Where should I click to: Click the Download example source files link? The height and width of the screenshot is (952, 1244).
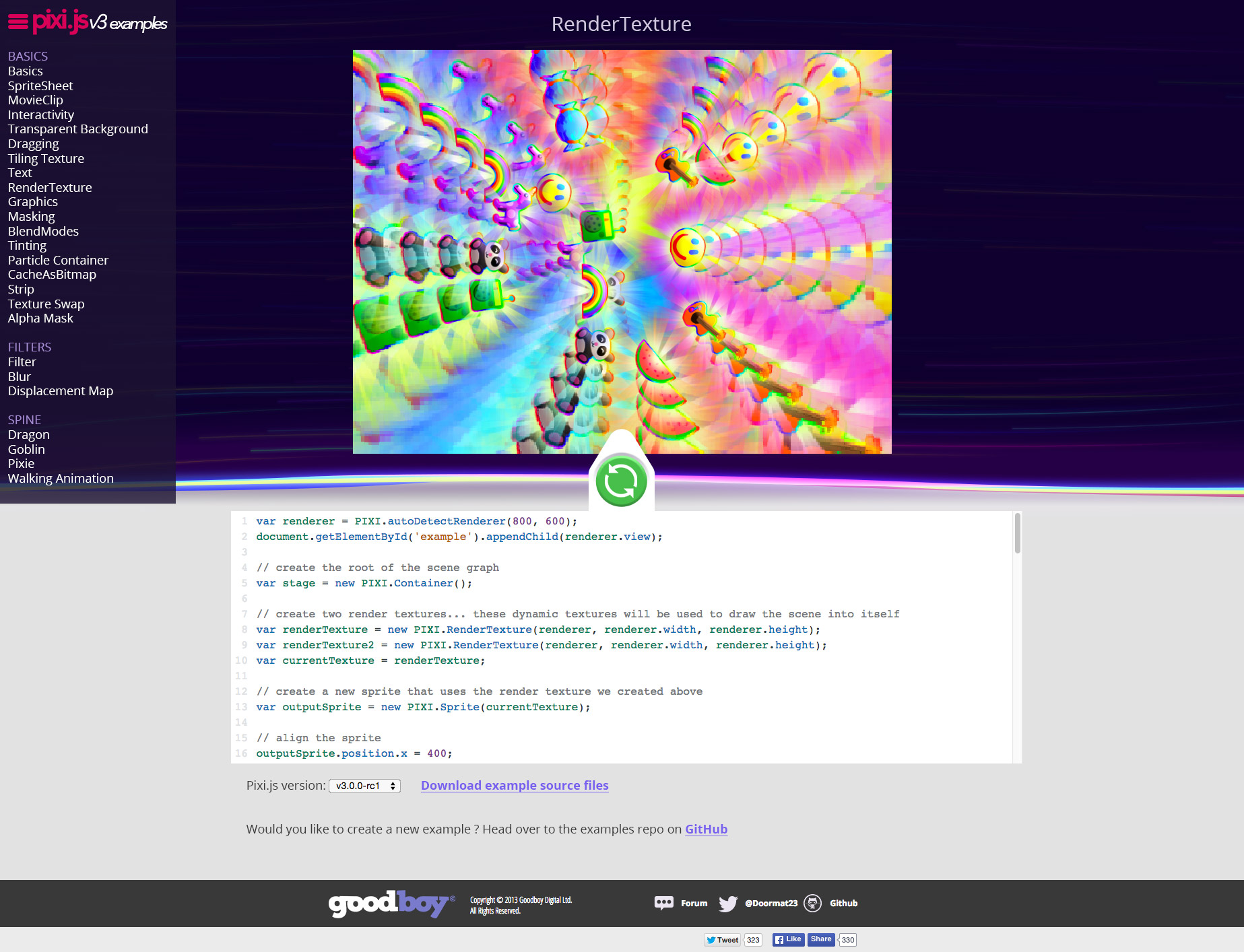514,785
